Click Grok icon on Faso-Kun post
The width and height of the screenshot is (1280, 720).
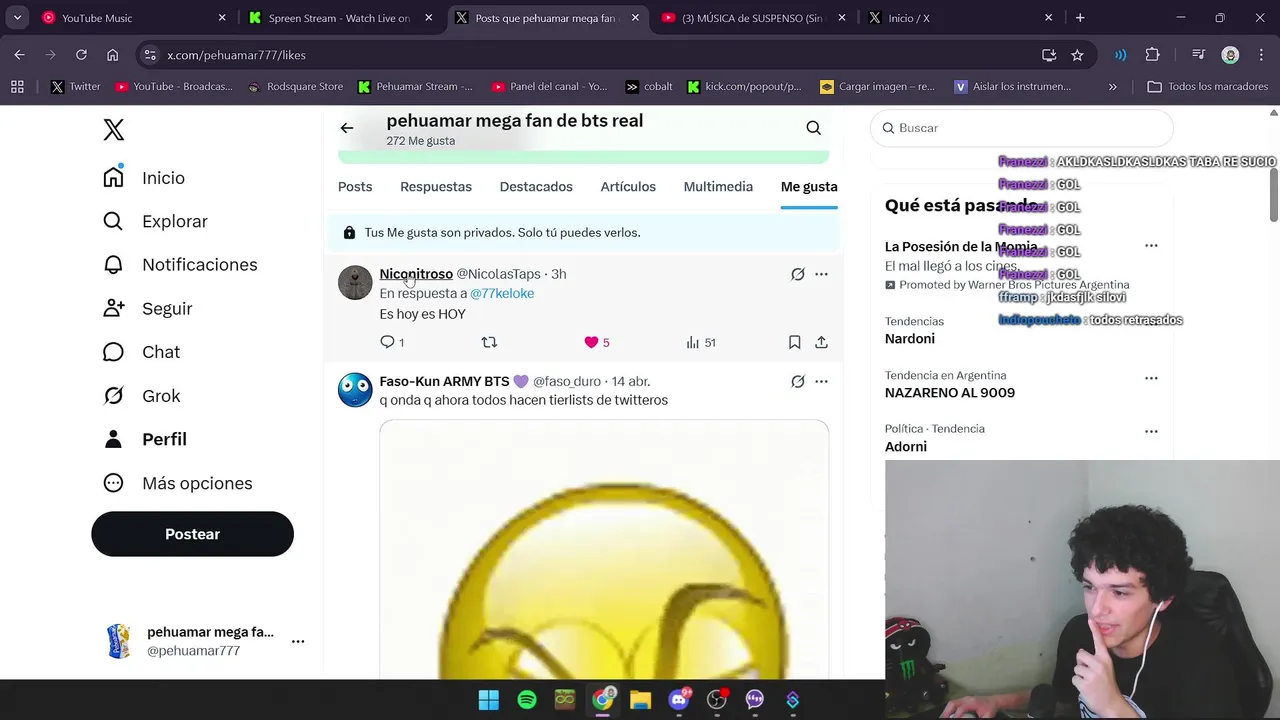coord(798,382)
